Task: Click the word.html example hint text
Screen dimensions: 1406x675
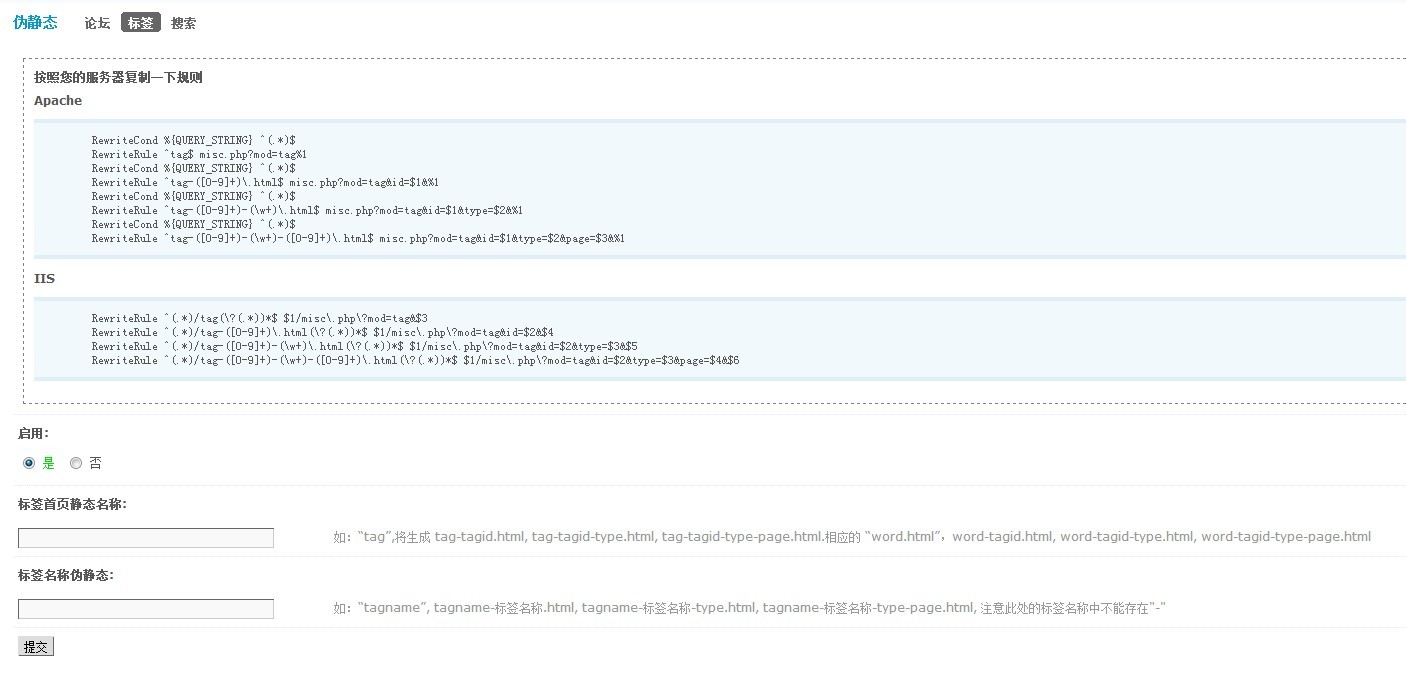Action: pos(905,535)
